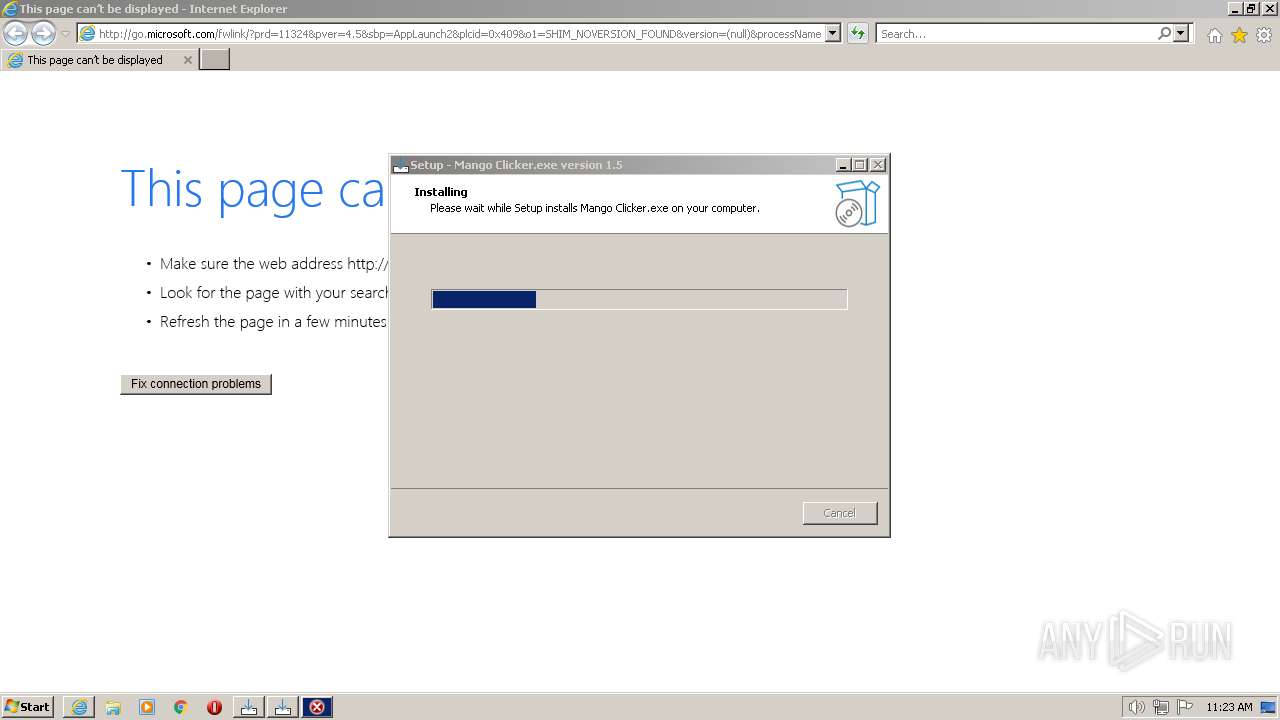Click the Fix connection problems button

pos(196,384)
